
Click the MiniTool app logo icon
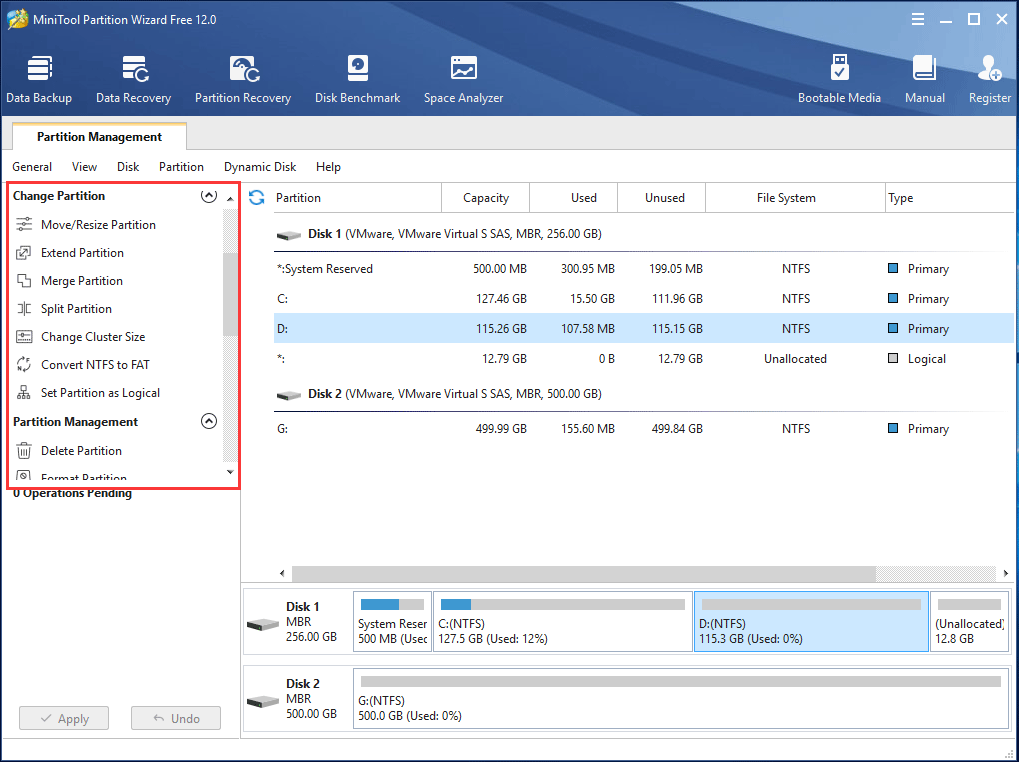tap(17, 19)
